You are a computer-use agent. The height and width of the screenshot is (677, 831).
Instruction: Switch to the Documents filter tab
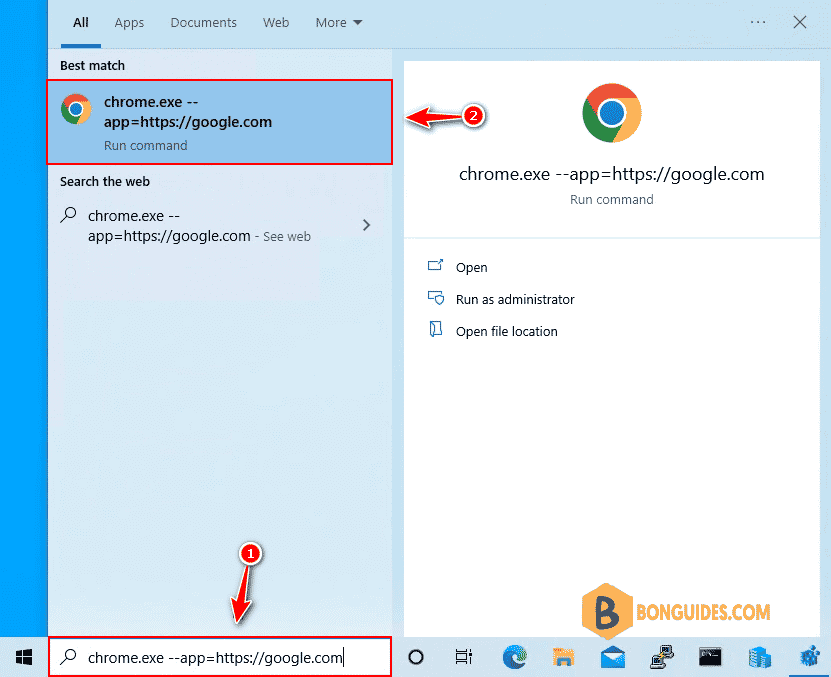[x=203, y=22]
